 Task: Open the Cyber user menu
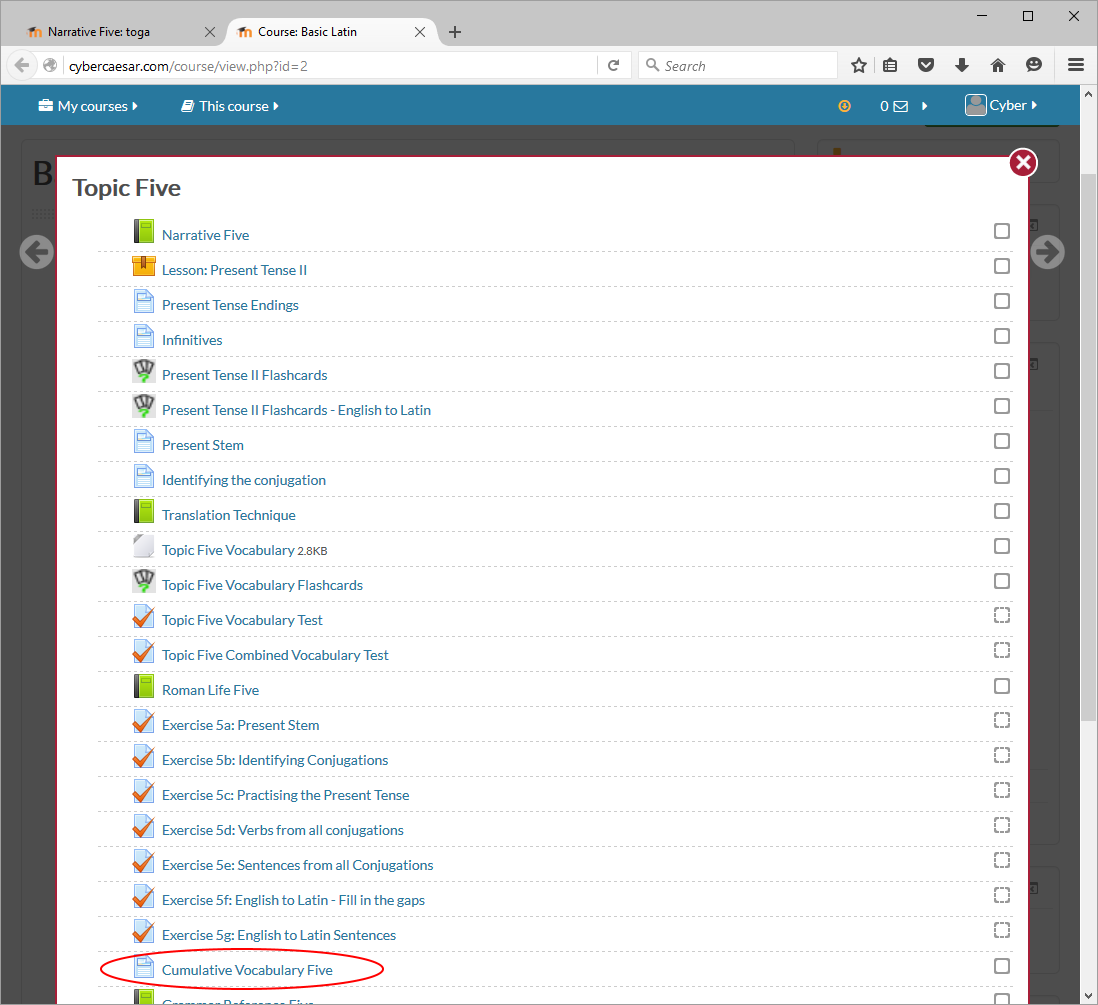click(x=1001, y=105)
